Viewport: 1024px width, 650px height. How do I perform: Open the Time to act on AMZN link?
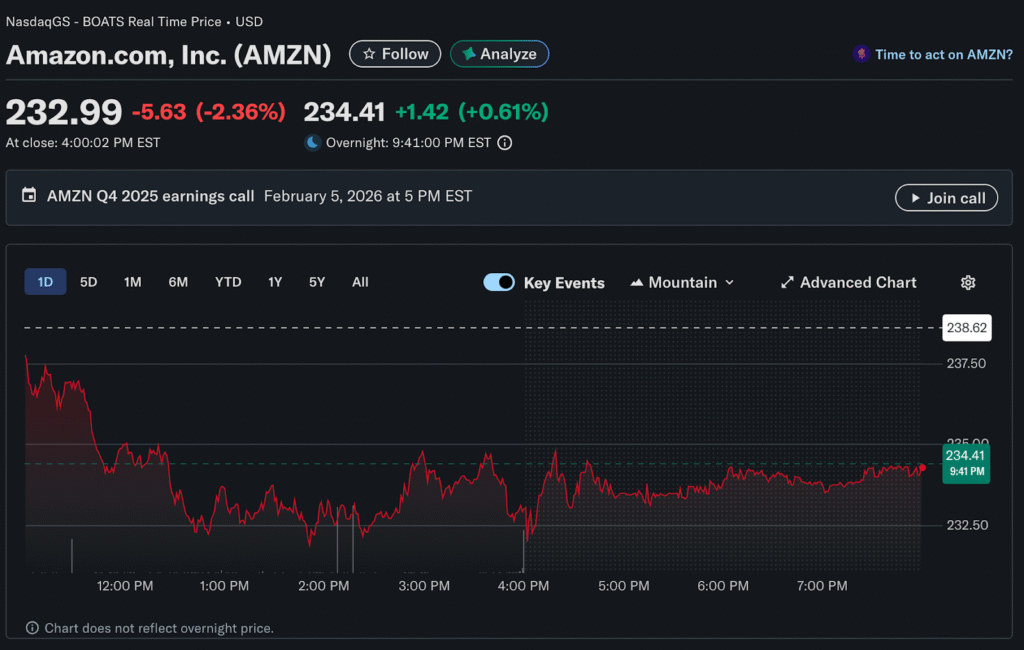click(x=943, y=55)
